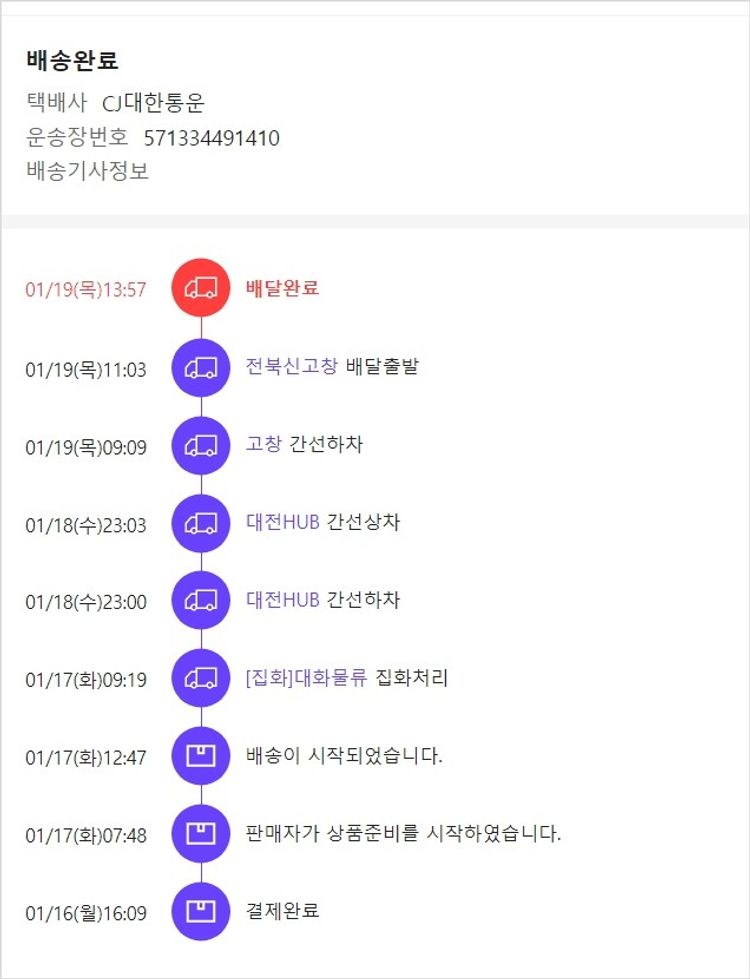Open the 전북신고창 branch link
The height and width of the screenshot is (979, 750).
pos(291,366)
